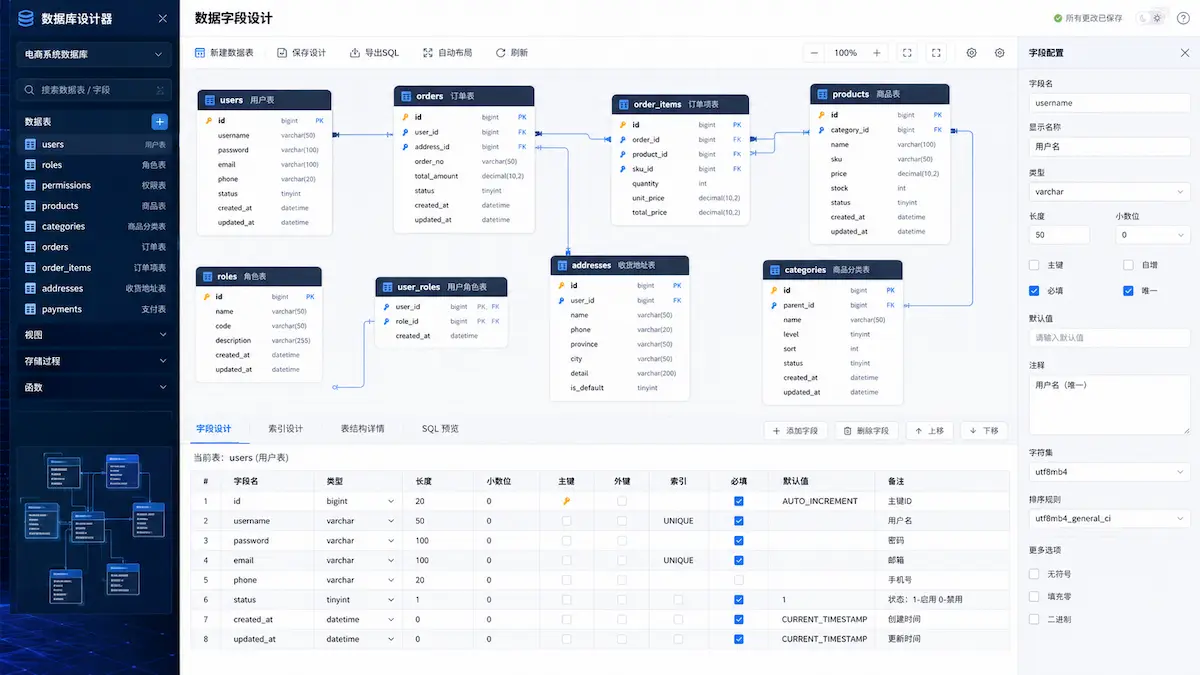The width and height of the screenshot is (1200, 675).
Task: Add a new table with the 数据表 plus button
Action: 159,121
